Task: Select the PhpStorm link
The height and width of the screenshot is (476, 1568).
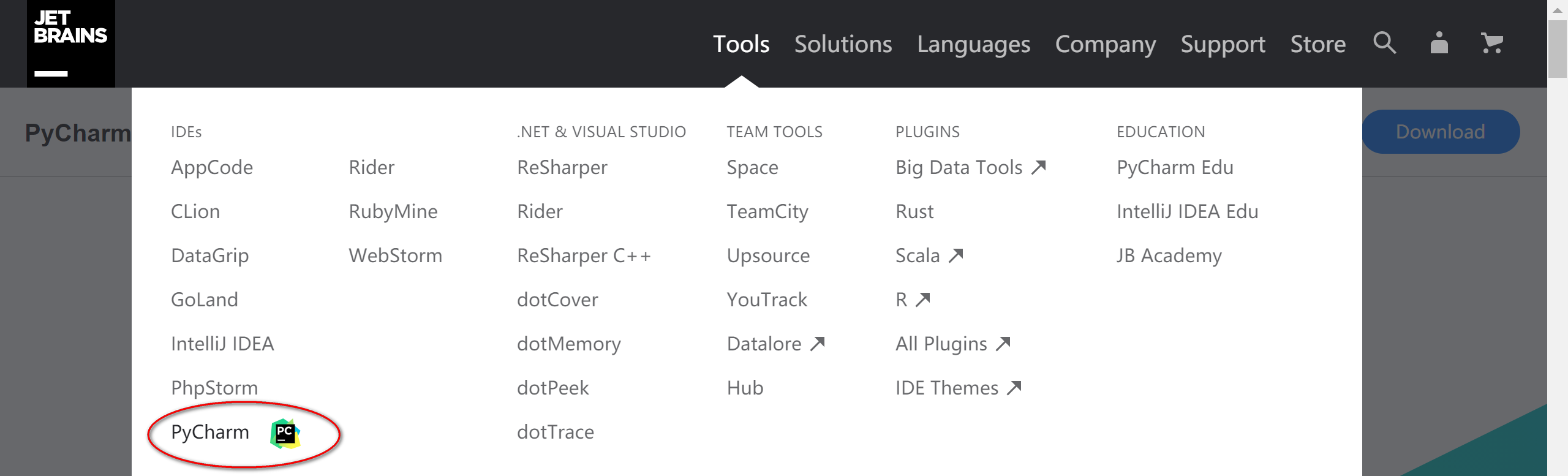Action: [214, 388]
